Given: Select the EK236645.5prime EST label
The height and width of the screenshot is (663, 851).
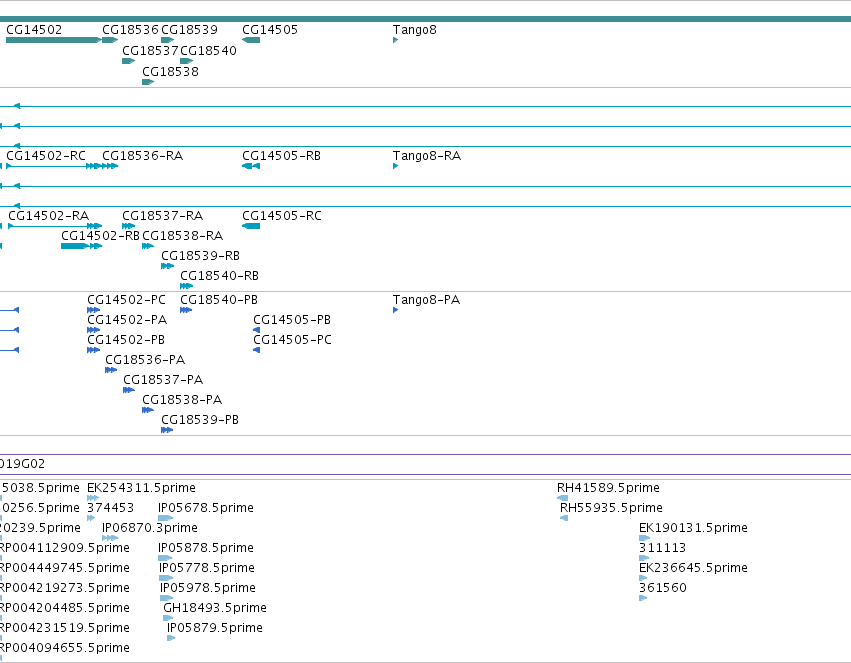Looking at the screenshot, I should (x=694, y=569).
